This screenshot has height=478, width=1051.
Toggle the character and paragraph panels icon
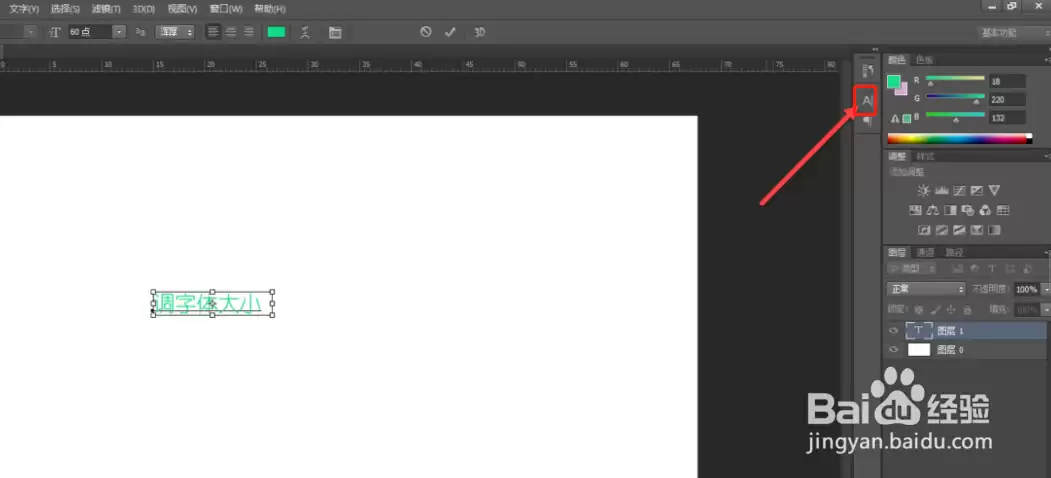pyautogui.click(x=335, y=32)
